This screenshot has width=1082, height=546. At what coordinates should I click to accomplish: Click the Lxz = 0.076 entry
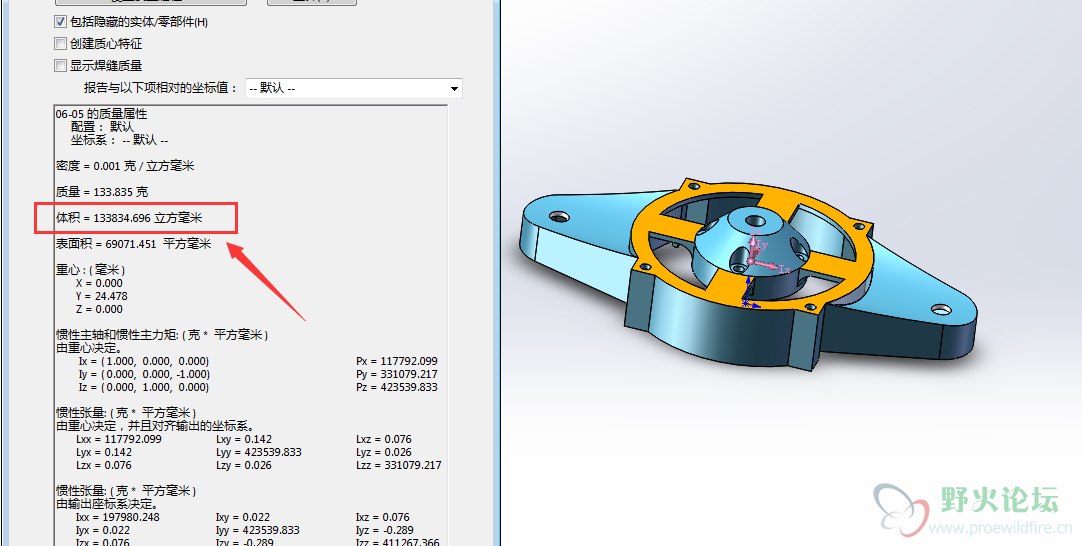tap(383, 439)
